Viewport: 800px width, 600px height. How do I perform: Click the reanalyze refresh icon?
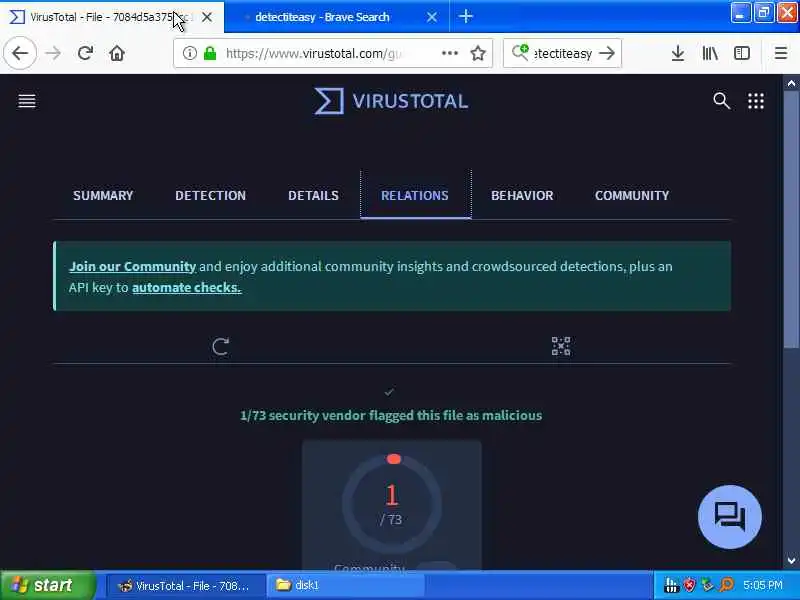coord(220,346)
